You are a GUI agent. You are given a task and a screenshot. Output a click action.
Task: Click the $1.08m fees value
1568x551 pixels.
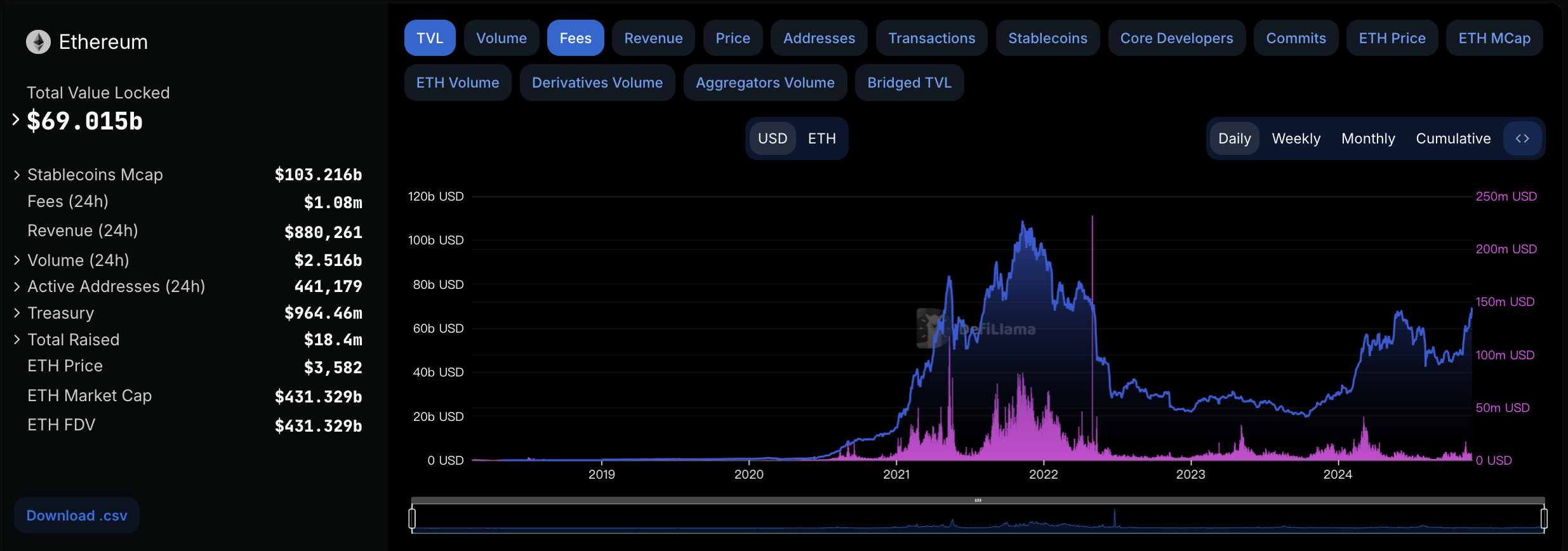333,202
